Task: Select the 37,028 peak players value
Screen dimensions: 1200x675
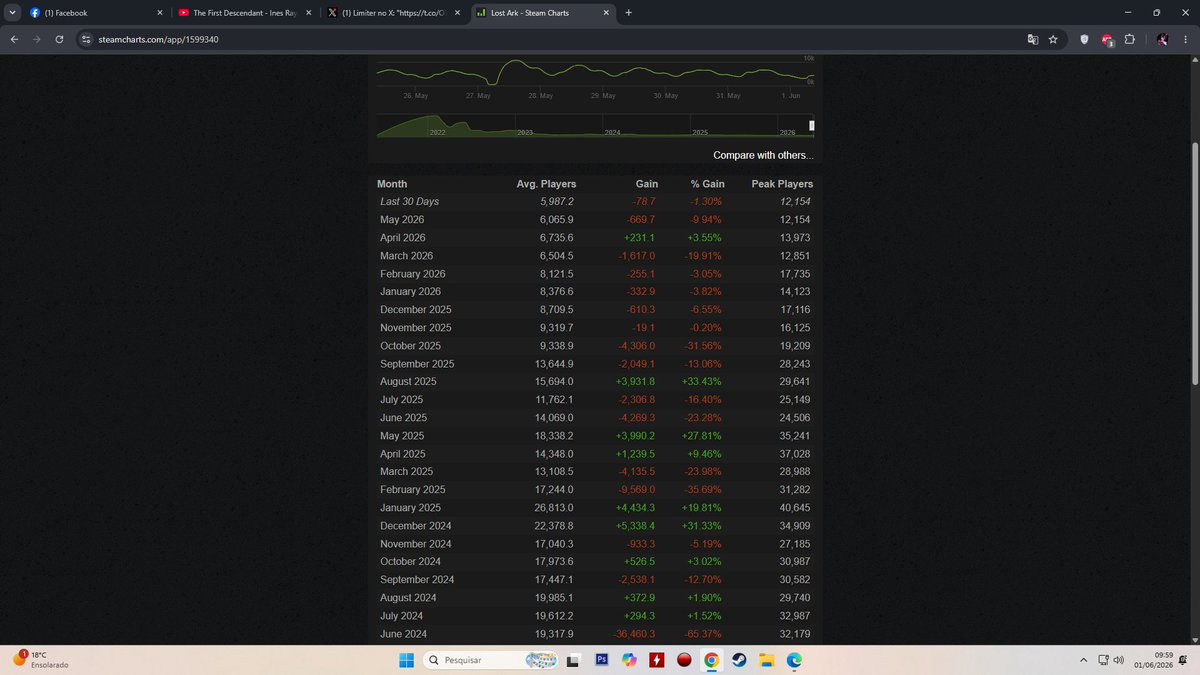Action: (x=795, y=453)
